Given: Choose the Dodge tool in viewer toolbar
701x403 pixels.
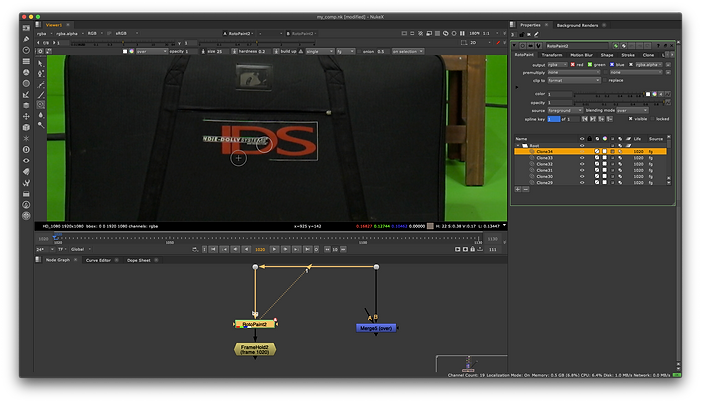Looking at the screenshot, I should click(41, 125).
